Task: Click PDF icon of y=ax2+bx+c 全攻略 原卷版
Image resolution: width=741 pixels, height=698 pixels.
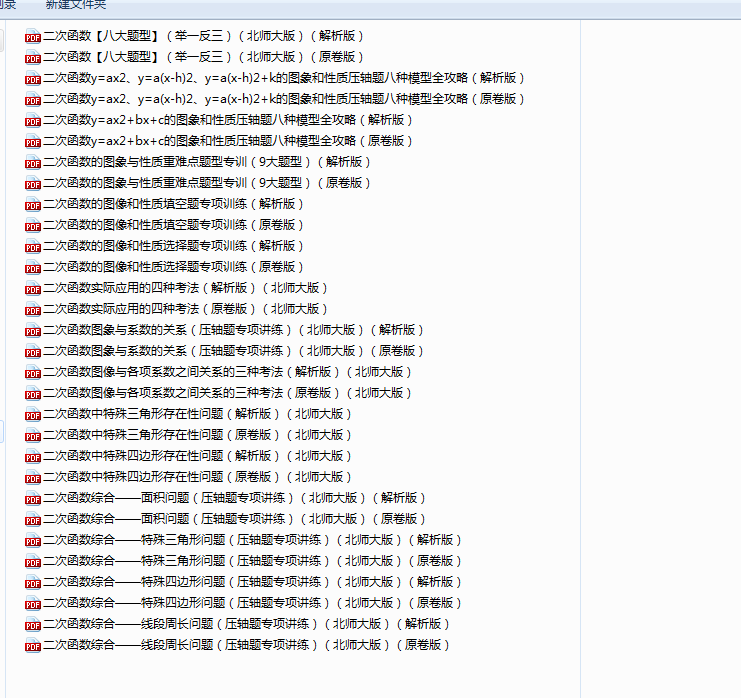Action: coord(33,141)
